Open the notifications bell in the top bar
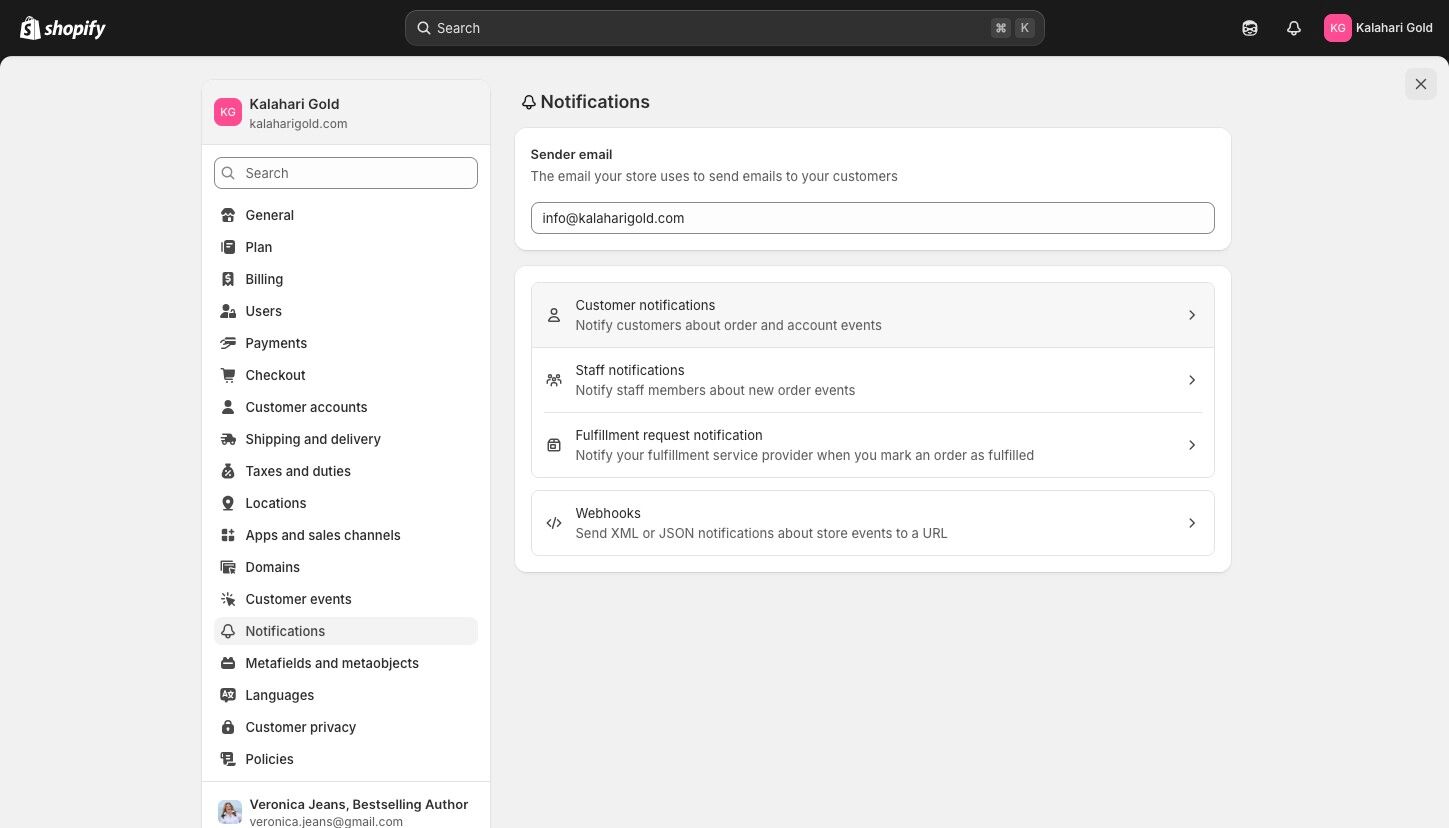Screen dimensions: 1449x828 [1294, 28]
